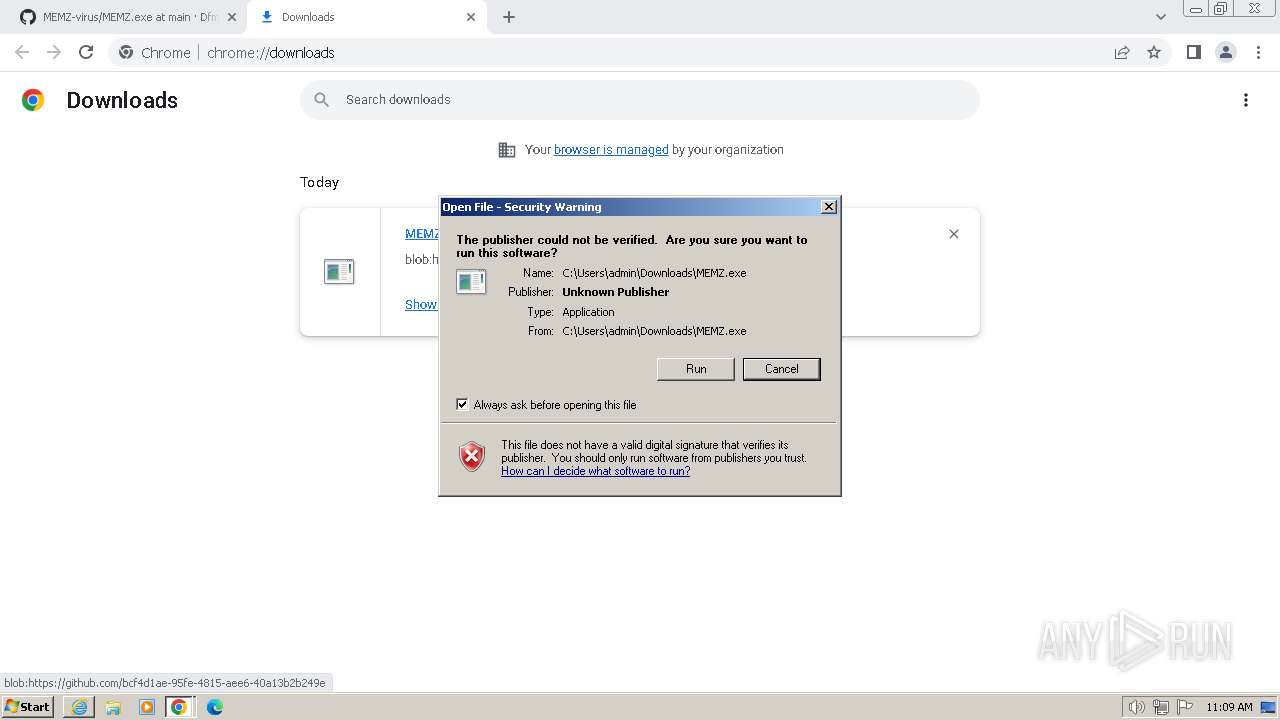Image resolution: width=1280 pixels, height=720 pixels.
Task: Click the search magnifier icon
Action: pyautogui.click(x=321, y=100)
